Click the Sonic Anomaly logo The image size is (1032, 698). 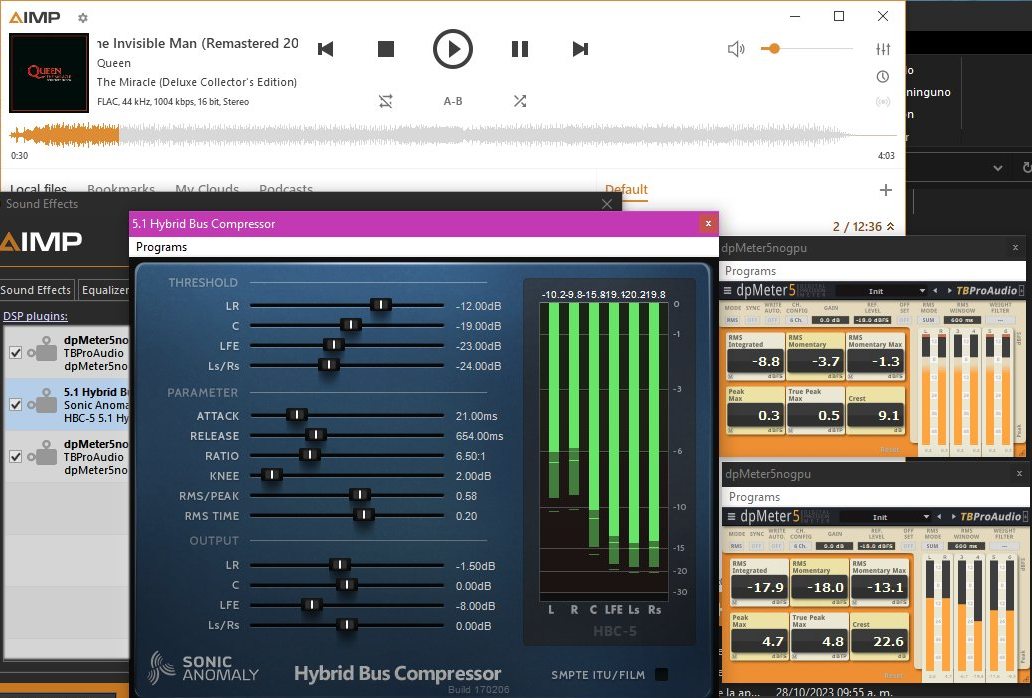[x=203, y=668]
